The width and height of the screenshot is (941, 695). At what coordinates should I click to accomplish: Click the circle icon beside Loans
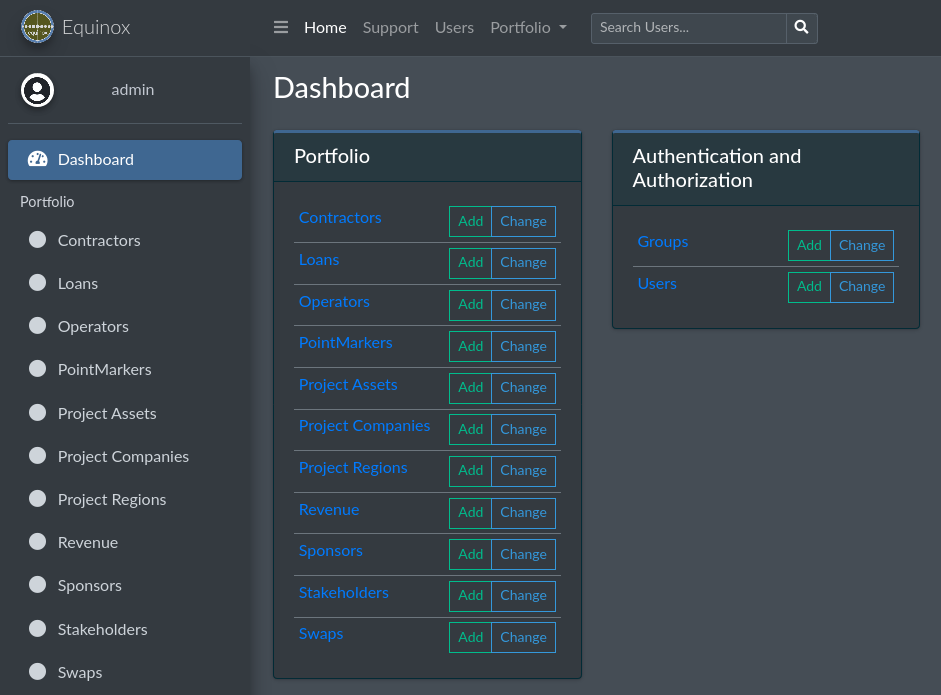point(38,283)
